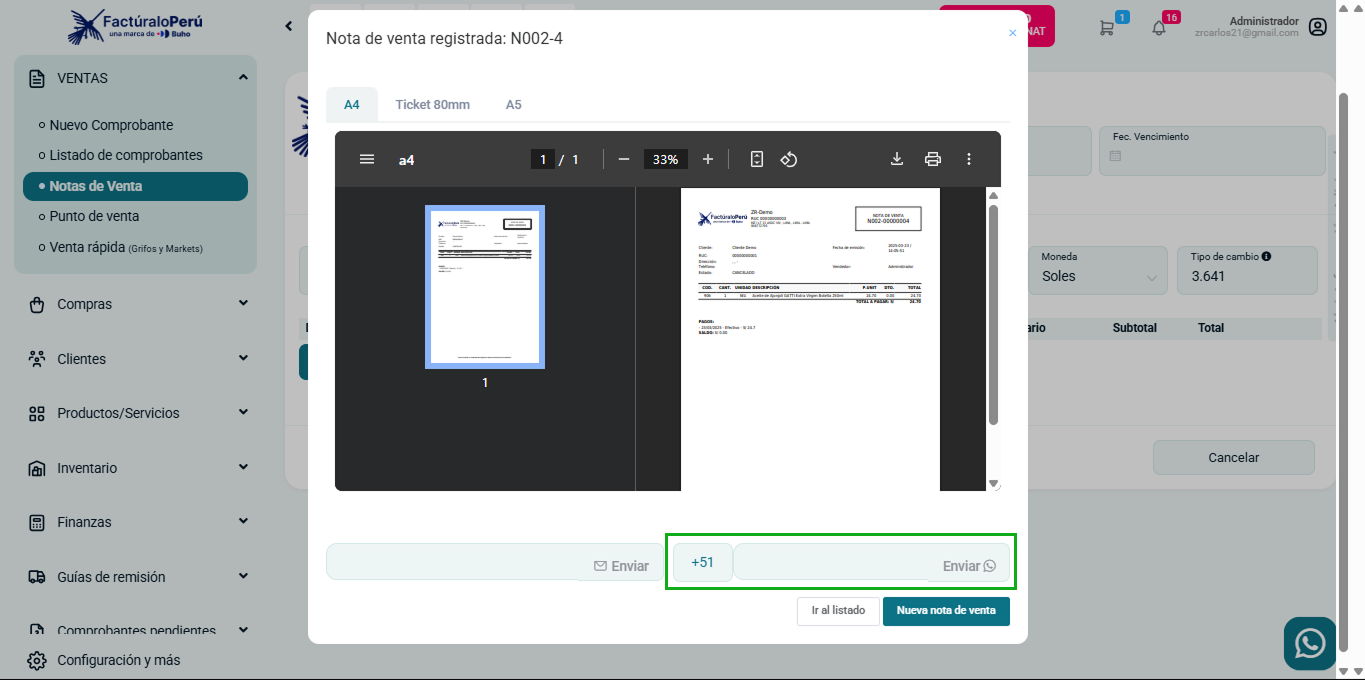The height and width of the screenshot is (680, 1365).
Task: Select the page 1 thumbnail preview
Action: click(x=485, y=287)
